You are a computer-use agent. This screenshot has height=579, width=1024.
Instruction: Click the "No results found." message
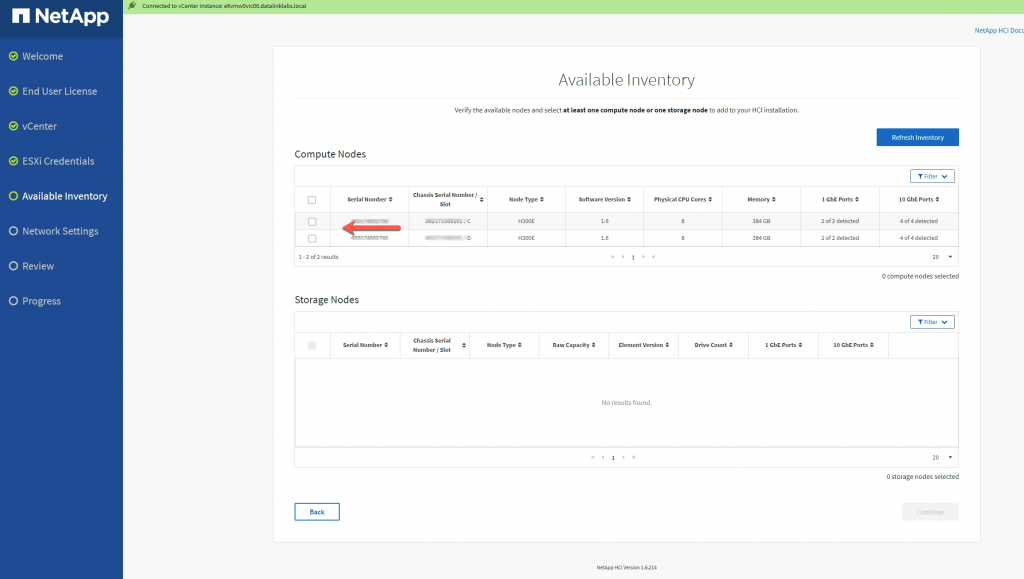[626, 403]
